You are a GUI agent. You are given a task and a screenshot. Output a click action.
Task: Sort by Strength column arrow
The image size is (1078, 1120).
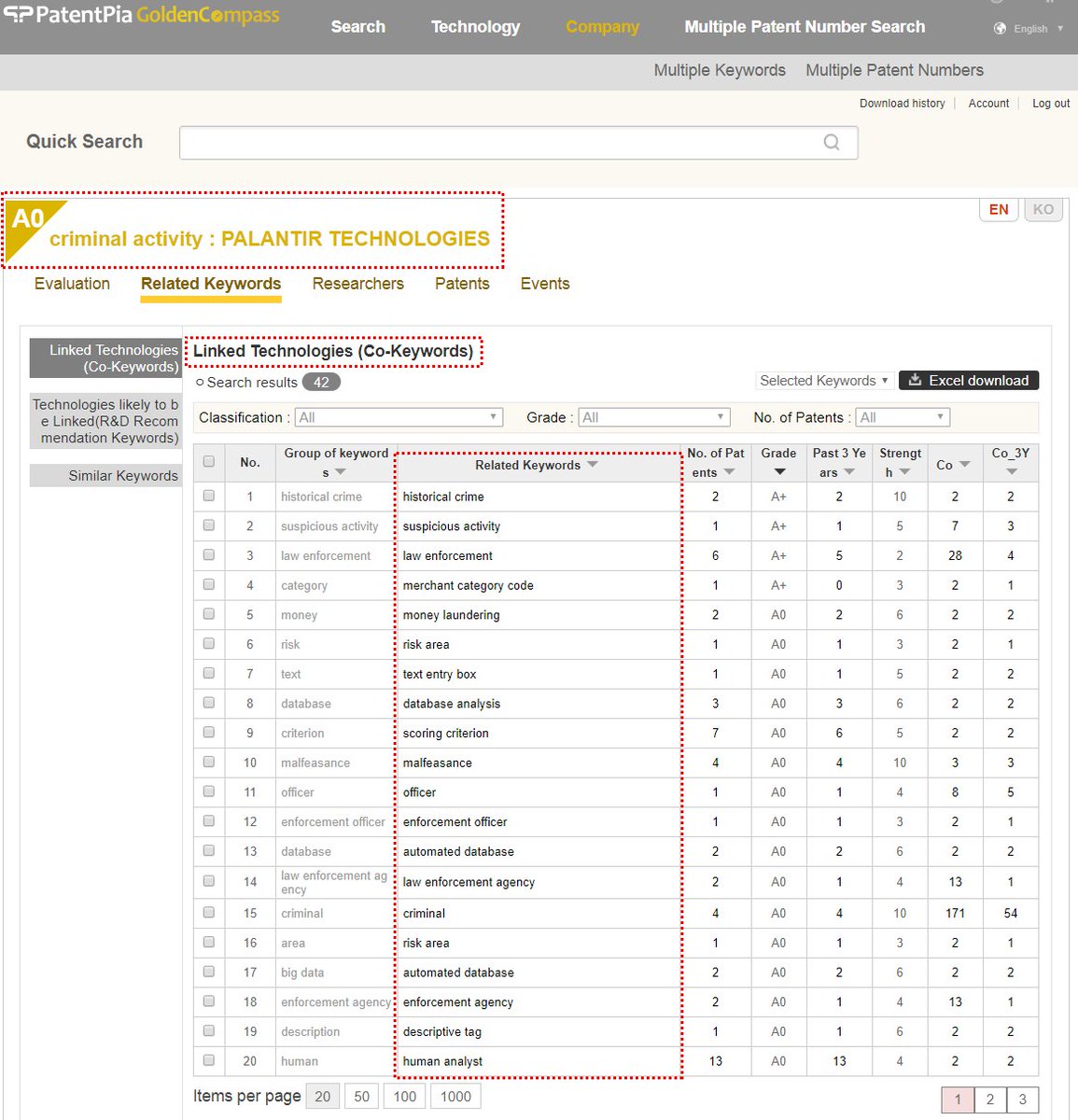[x=904, y=472]
